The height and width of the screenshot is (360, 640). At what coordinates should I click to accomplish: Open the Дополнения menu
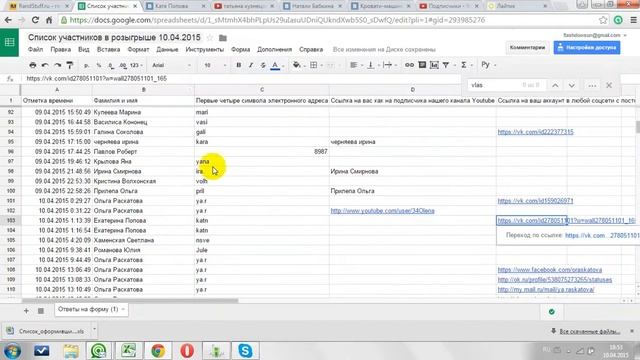[274, 49]
